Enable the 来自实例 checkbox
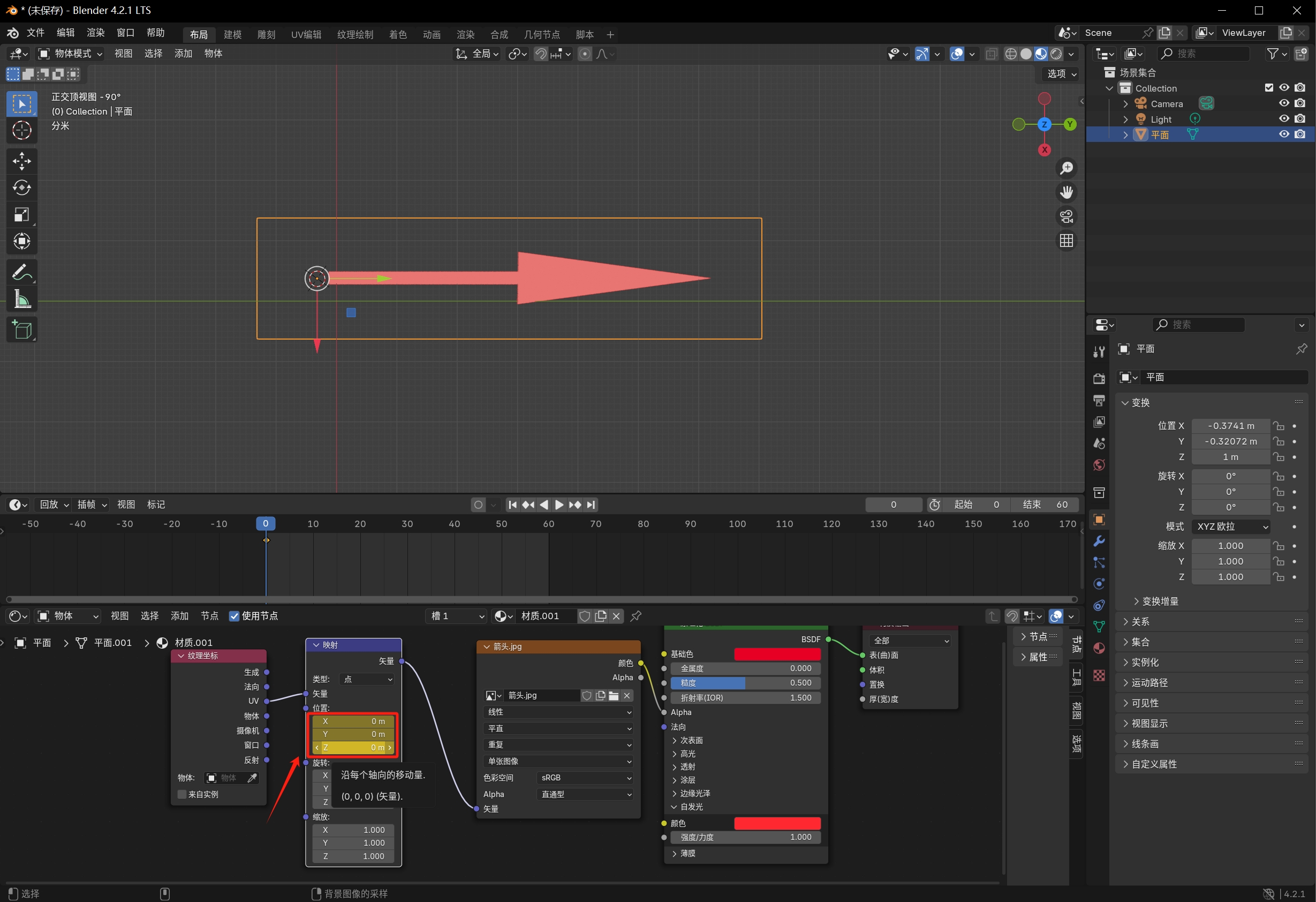1316x902 pixels. coord(183,794)
